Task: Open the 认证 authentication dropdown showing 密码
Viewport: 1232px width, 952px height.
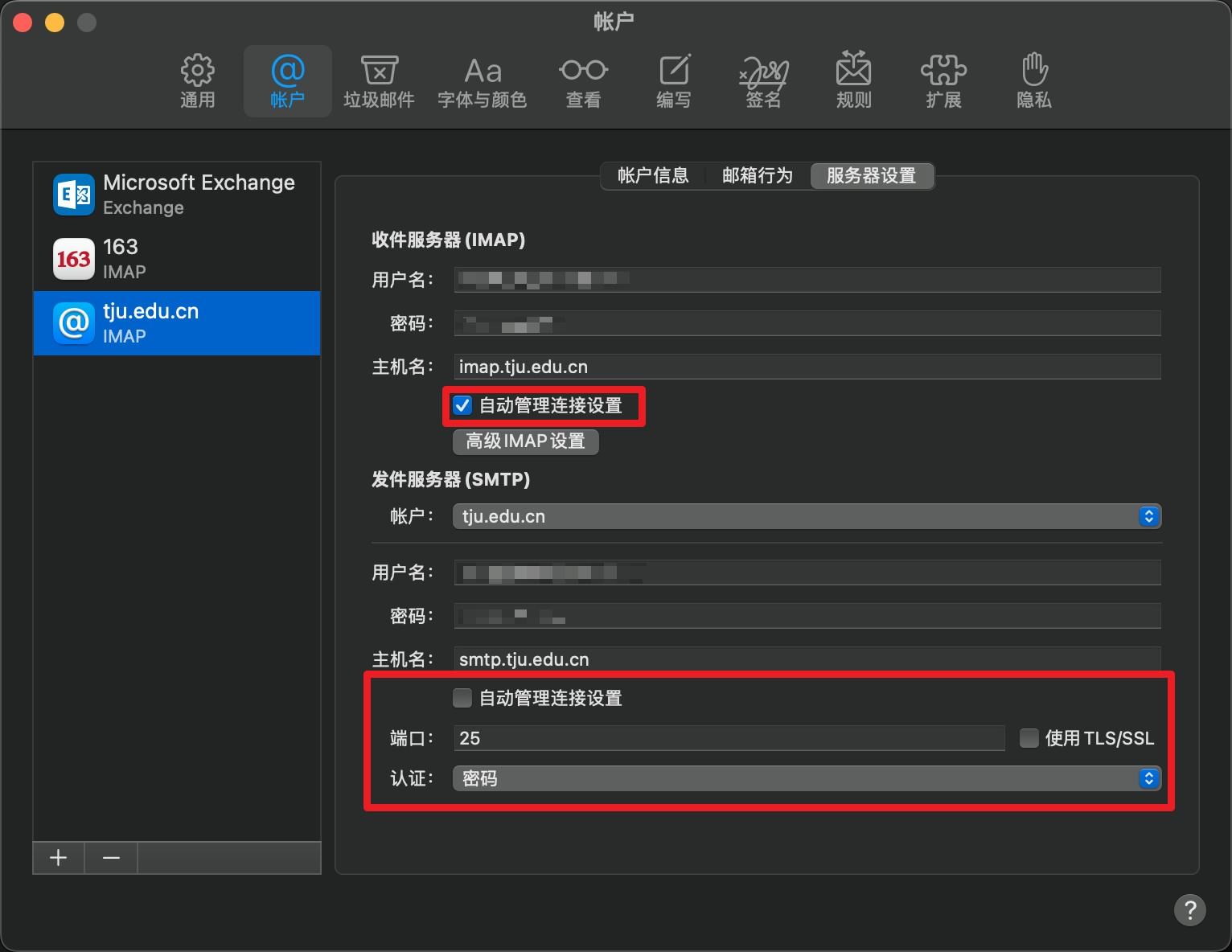Action: pos(807,778)
